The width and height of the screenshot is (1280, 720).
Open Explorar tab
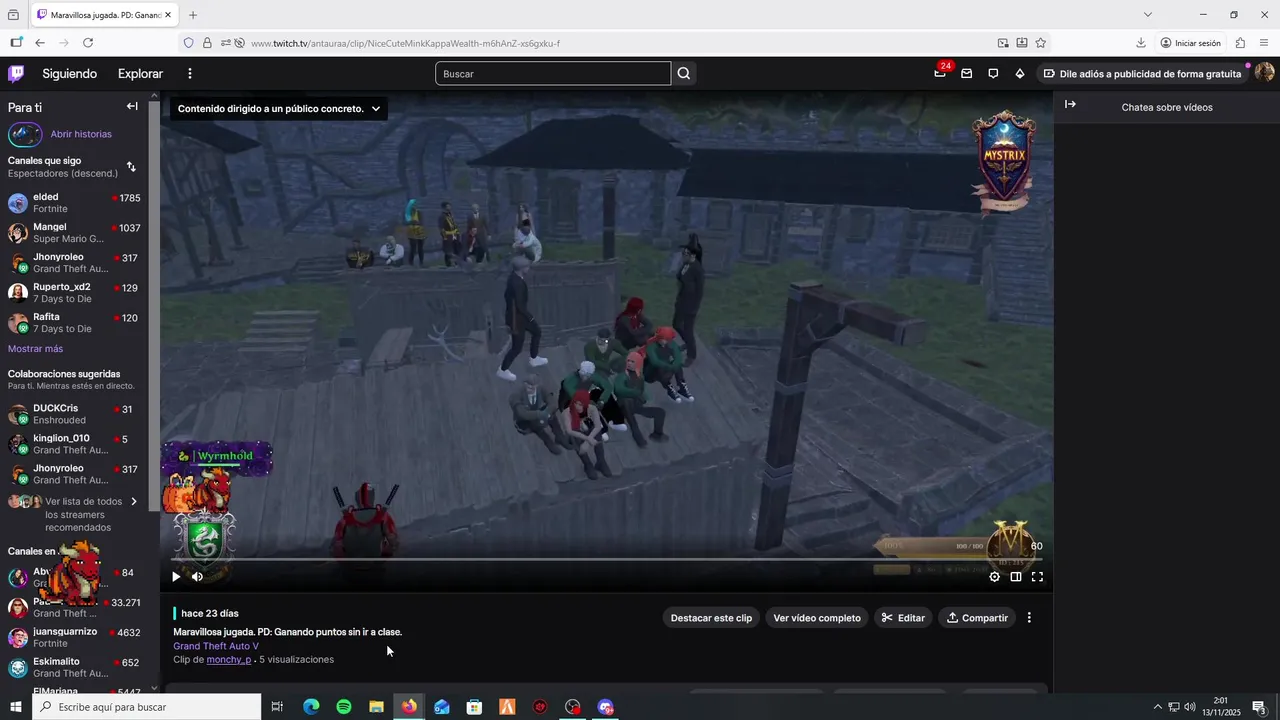(140, 73)
